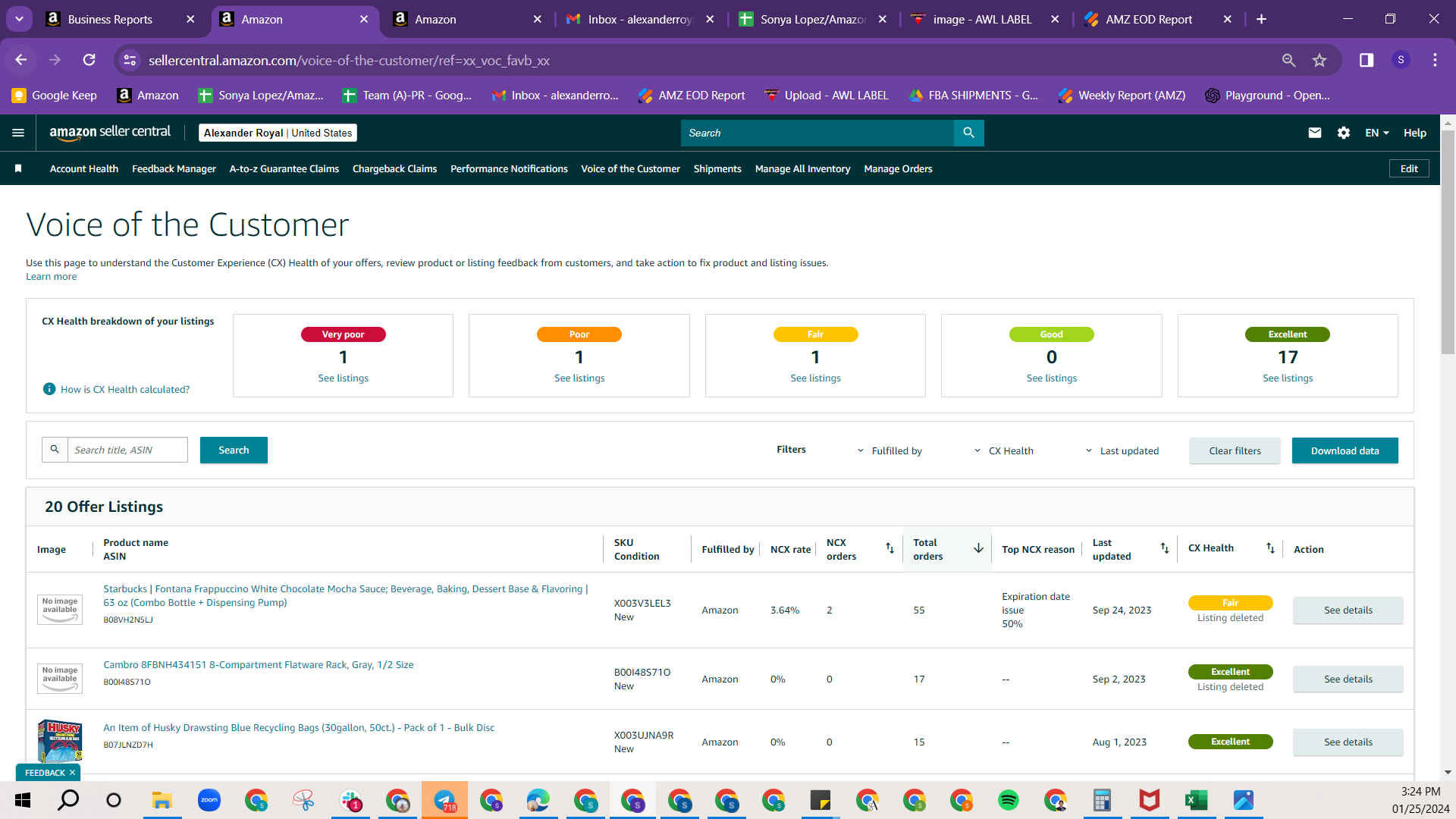Switch to the image - AWL LABEL tab

[983, 19]
